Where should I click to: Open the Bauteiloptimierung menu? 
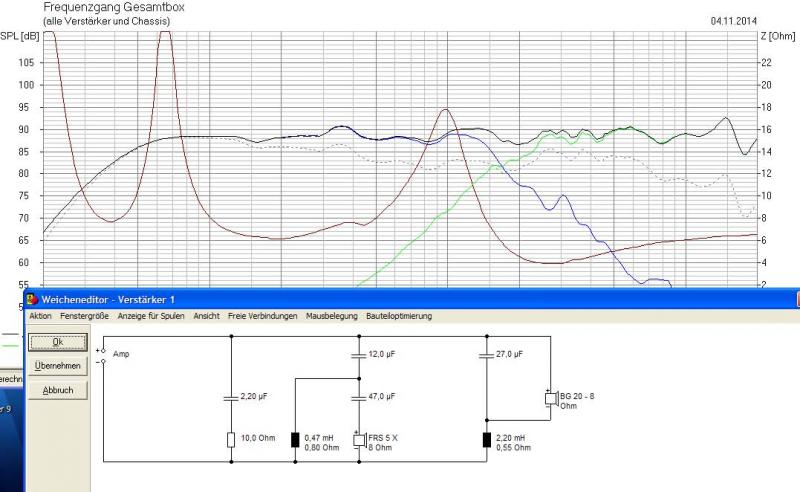tap(399, 316)
